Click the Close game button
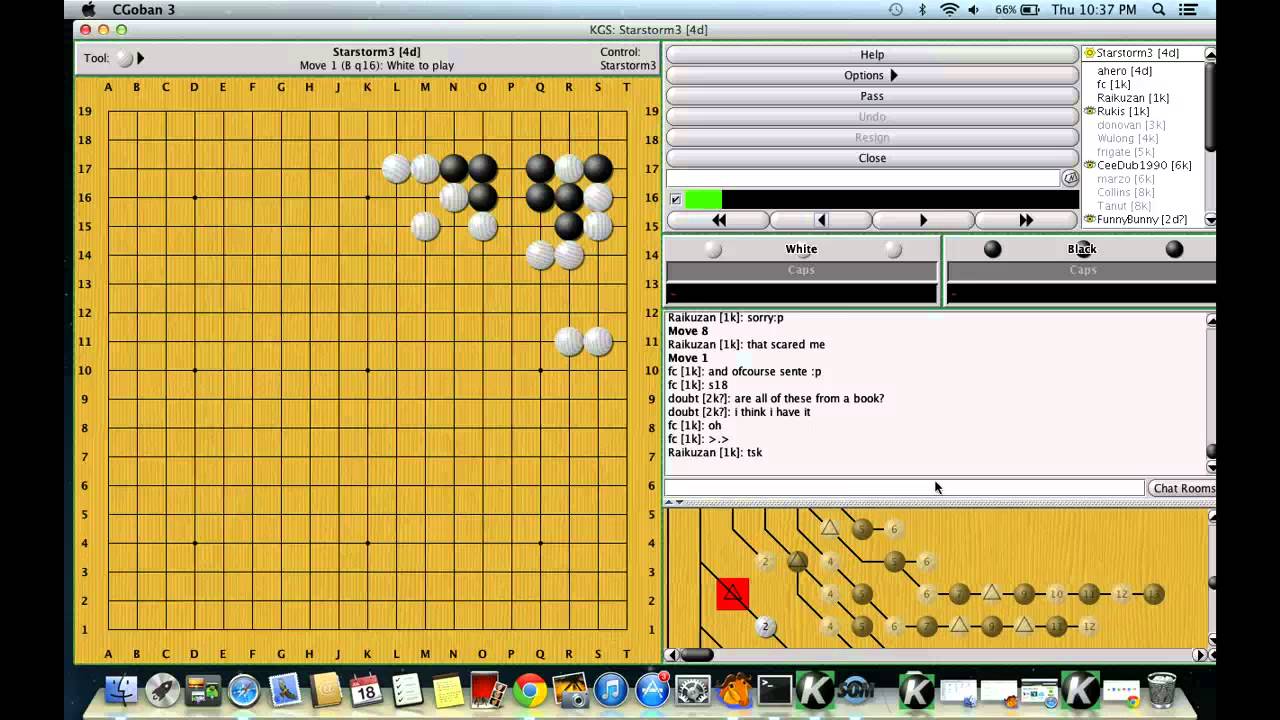Screen dimensions: 1280x720 click(x=872, y=158)
